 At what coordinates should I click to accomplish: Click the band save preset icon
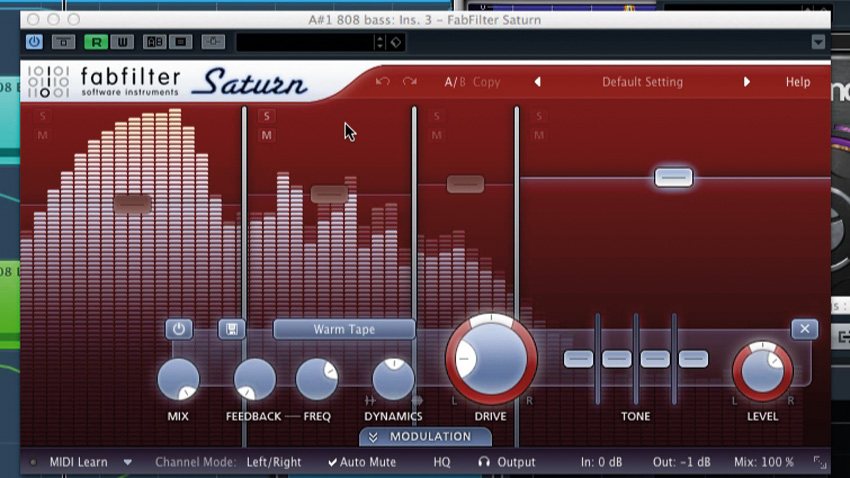click(231, 329)
